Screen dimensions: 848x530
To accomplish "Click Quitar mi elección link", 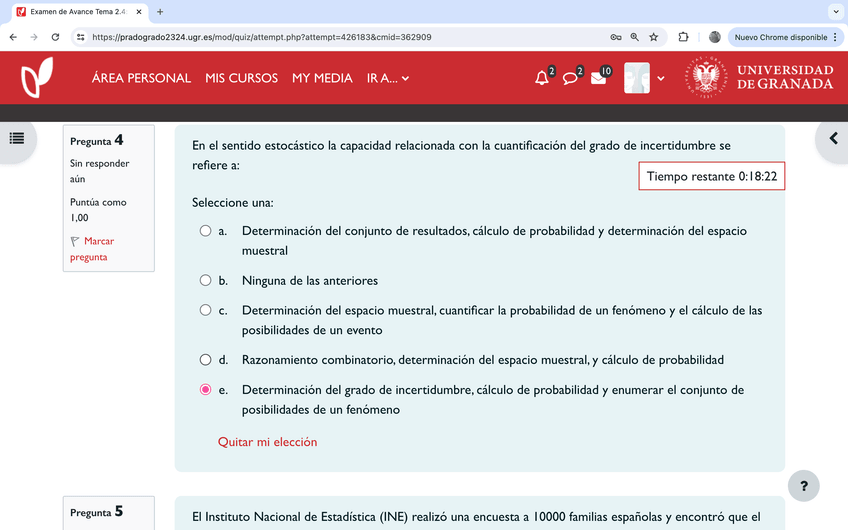I will tap(267, 442).
